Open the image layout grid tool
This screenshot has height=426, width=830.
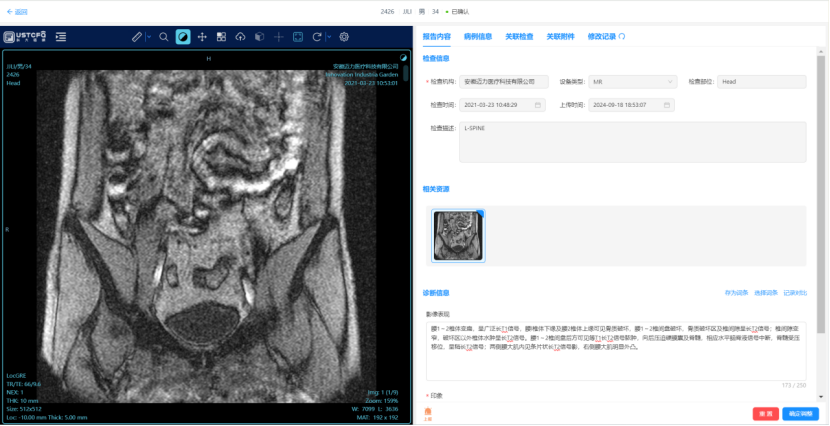point(221,37)
